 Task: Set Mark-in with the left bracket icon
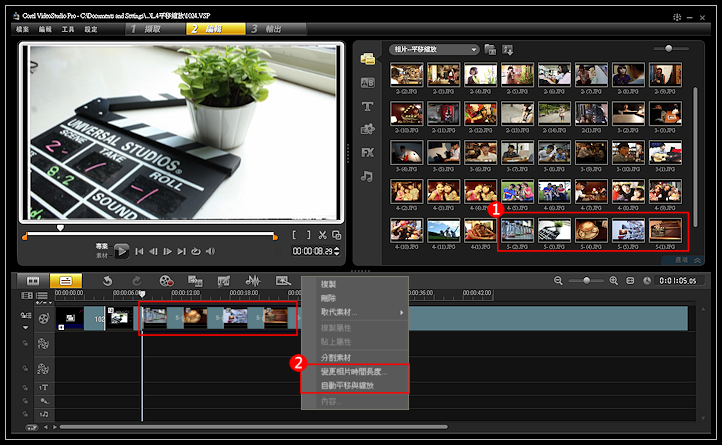click(x=295, y=235)
